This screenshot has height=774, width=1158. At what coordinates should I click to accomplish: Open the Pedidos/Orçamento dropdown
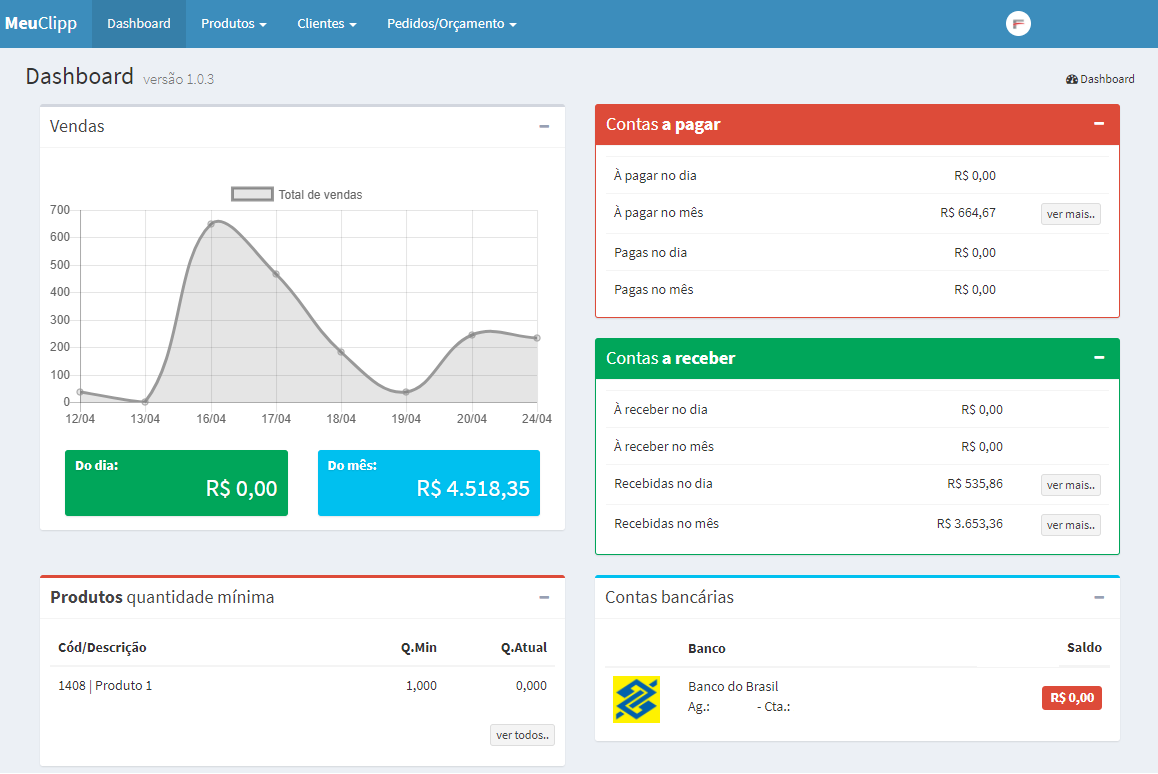click(451, 24)
